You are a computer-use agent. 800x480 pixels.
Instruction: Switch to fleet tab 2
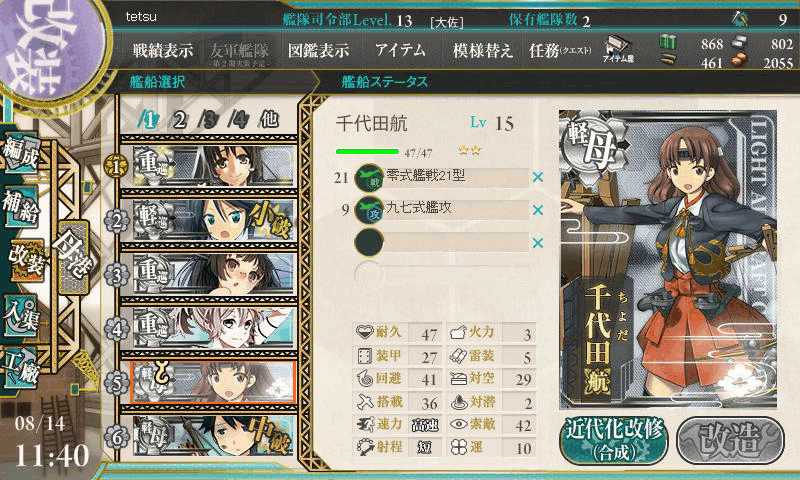point(179,120)
